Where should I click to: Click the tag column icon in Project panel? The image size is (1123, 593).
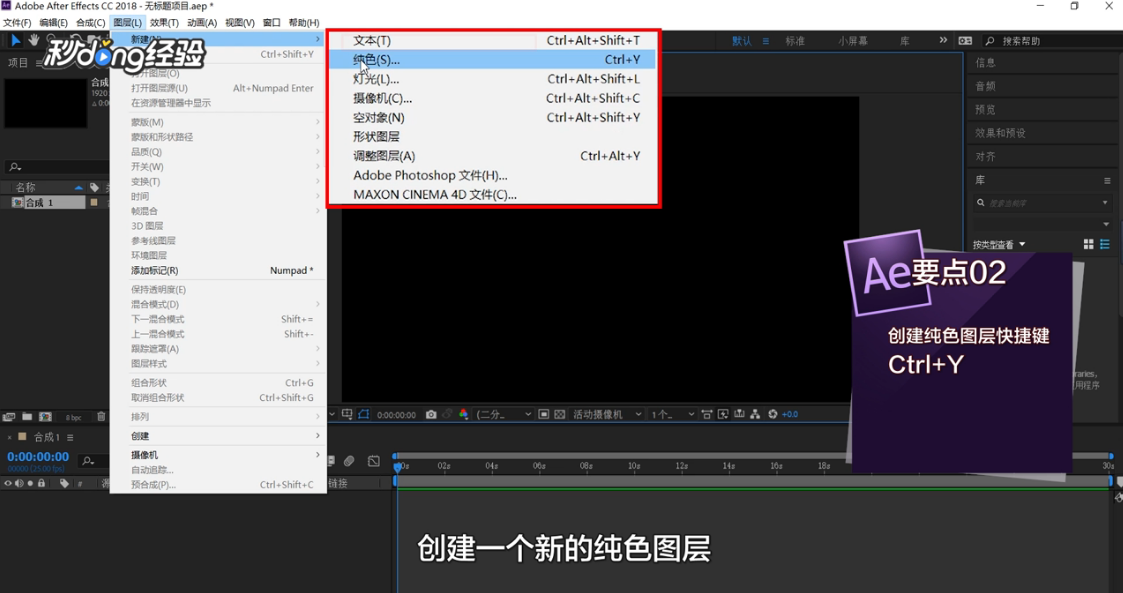[x=95, y=187]
